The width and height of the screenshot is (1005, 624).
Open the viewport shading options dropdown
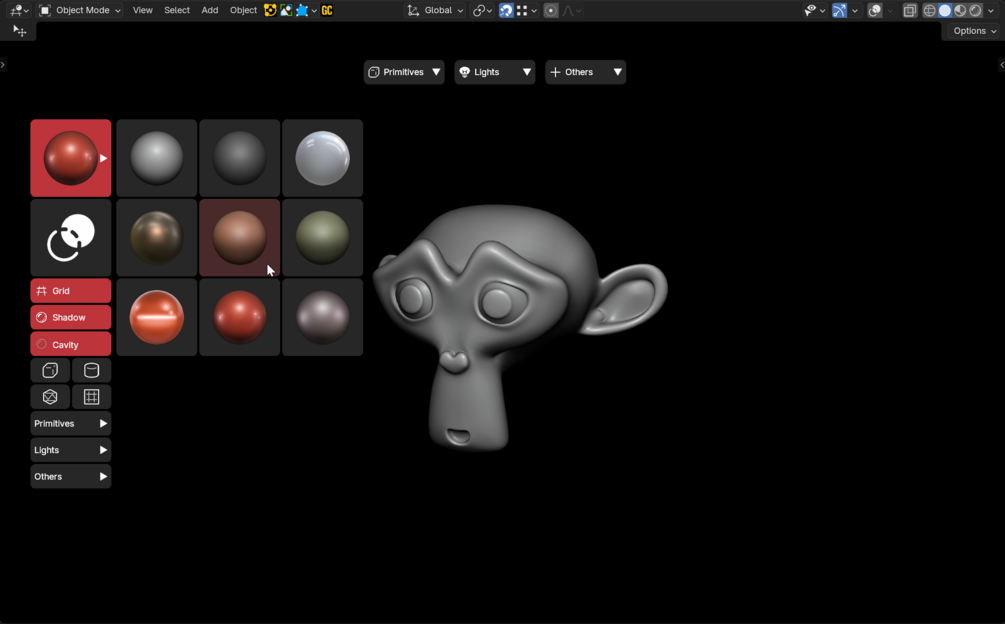click(x=990, y=11)
